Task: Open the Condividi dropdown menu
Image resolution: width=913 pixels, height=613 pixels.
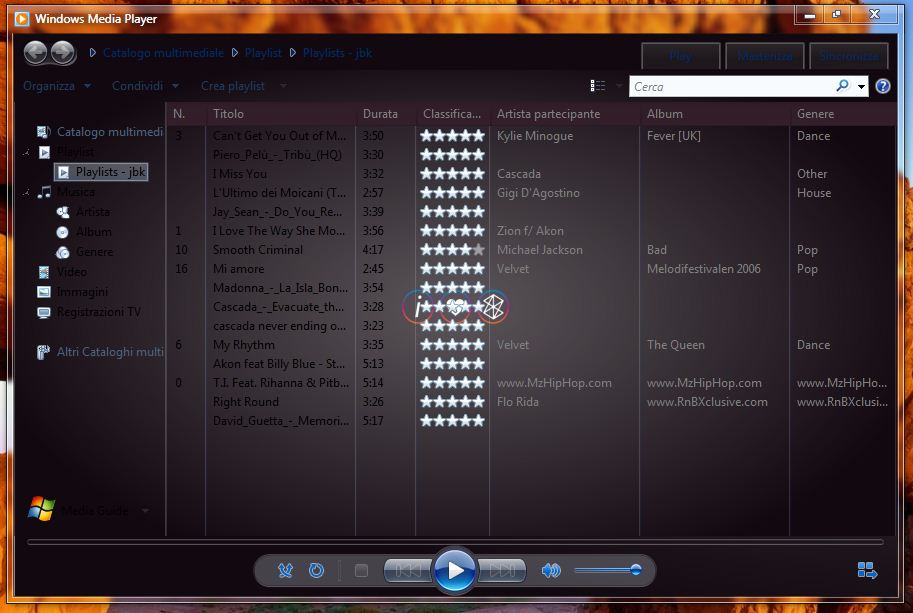Action: (146, 86)
